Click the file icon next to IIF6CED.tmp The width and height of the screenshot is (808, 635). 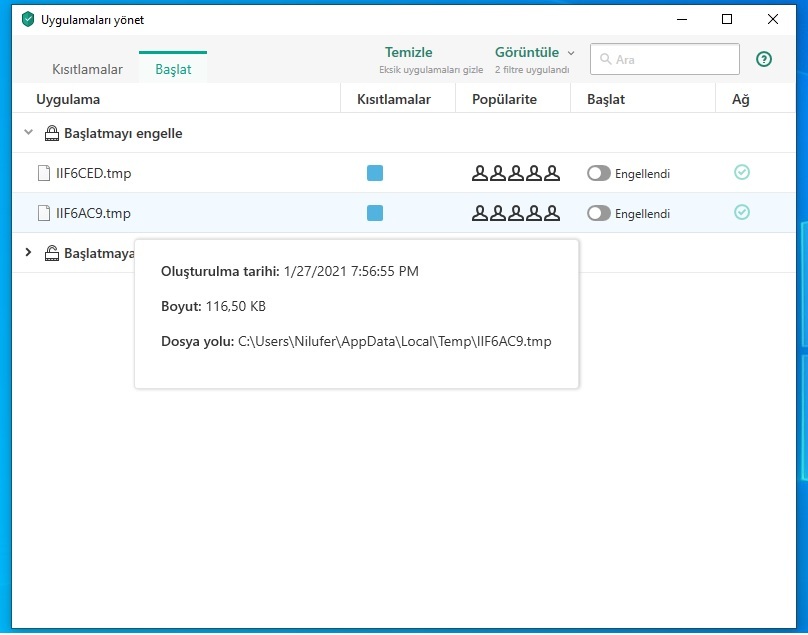coord(43,173)
